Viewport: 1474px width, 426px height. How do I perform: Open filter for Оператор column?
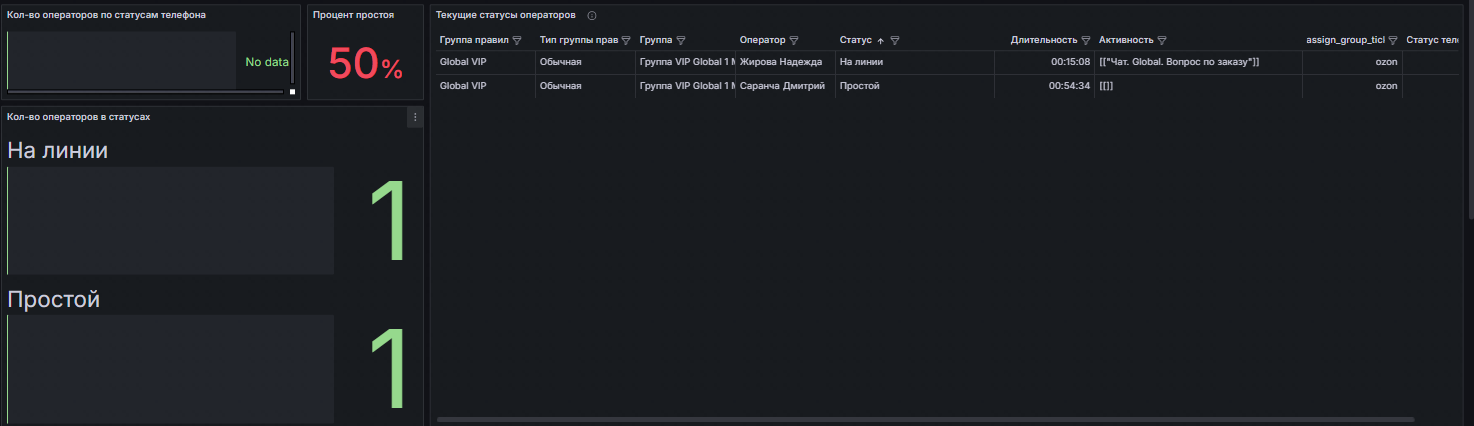[794, 41]
